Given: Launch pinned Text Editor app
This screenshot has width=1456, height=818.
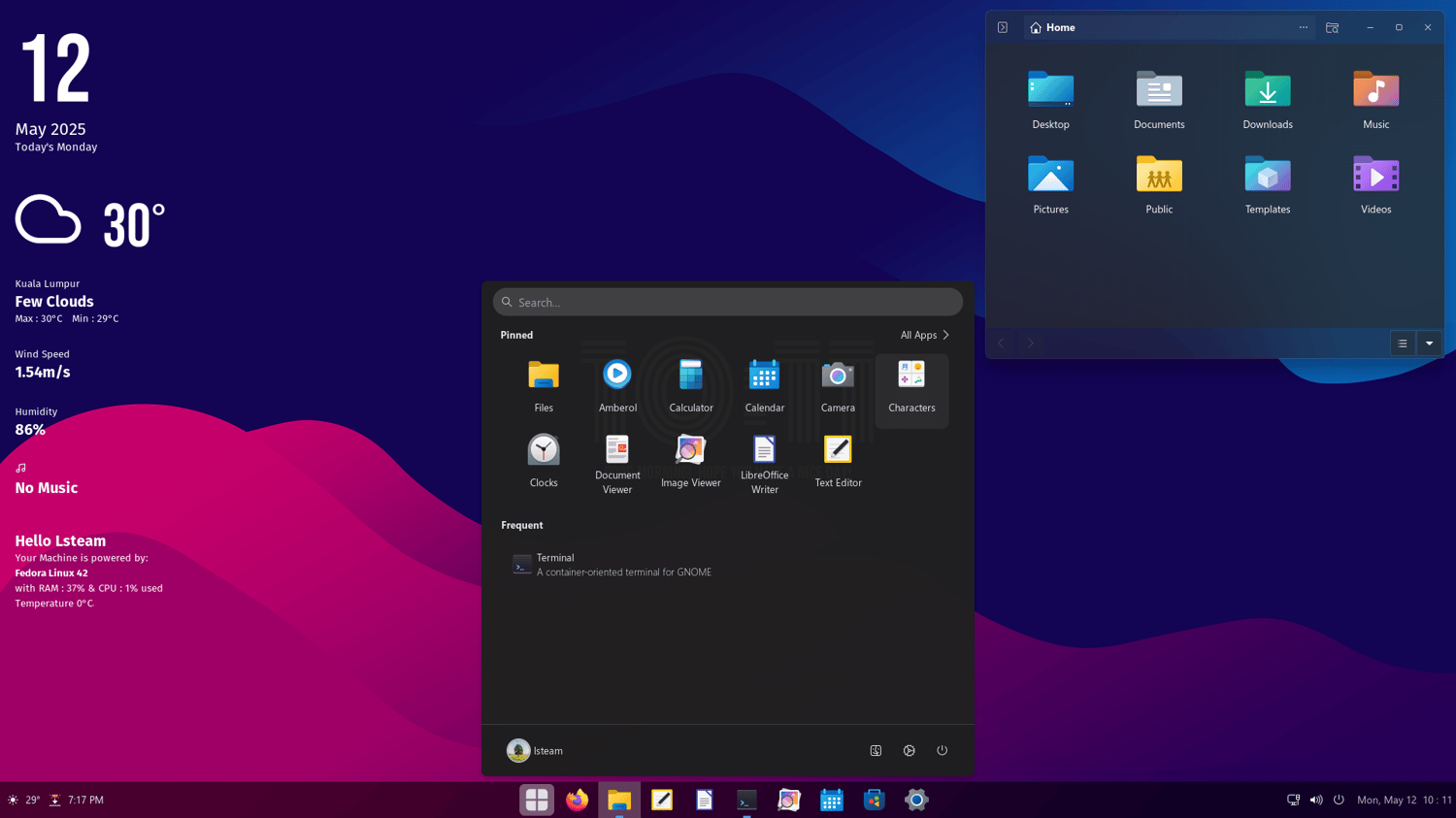Looking at the screenshot, I should click(838, 463).
